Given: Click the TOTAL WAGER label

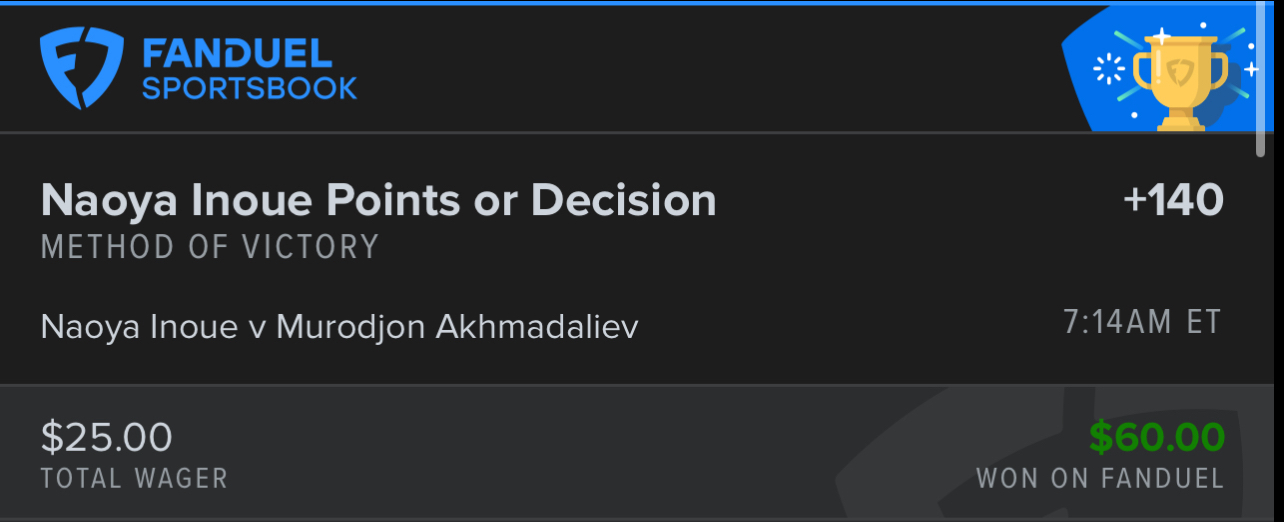Looking at the screenshot, I should [x=134, y=478].
